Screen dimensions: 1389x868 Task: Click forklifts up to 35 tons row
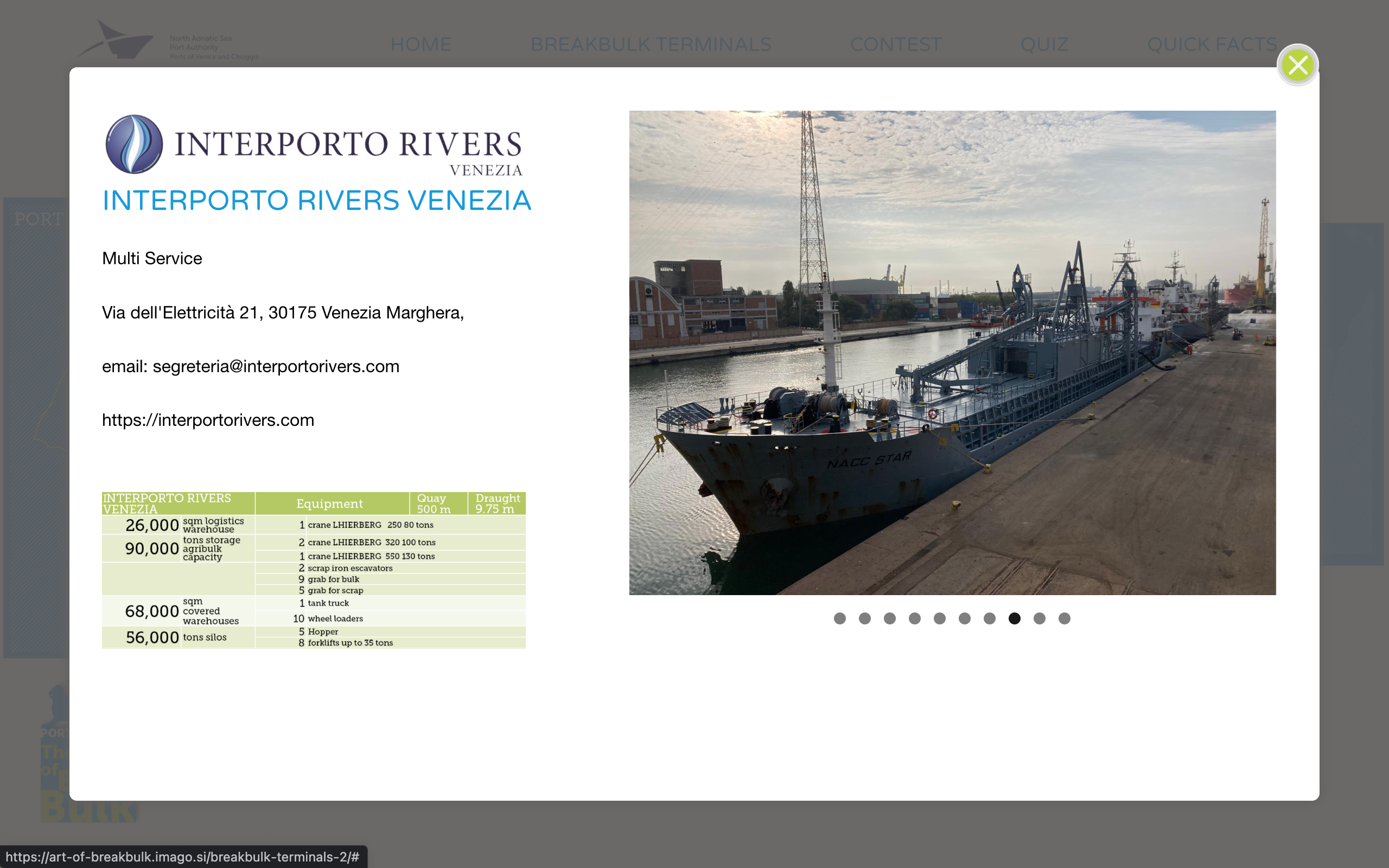coord(390,643)
